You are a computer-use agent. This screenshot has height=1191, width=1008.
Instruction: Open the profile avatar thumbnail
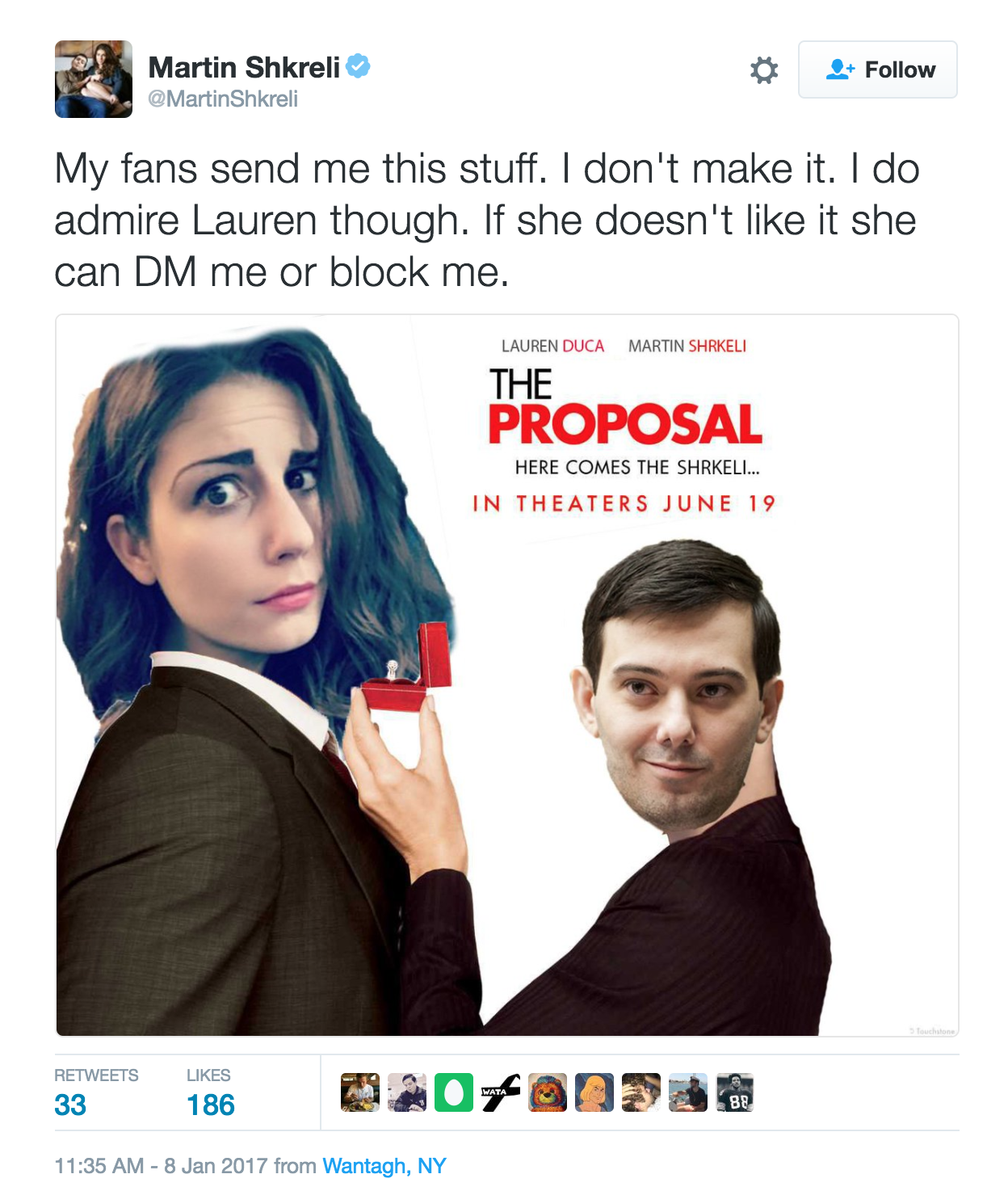click(94, 79)
